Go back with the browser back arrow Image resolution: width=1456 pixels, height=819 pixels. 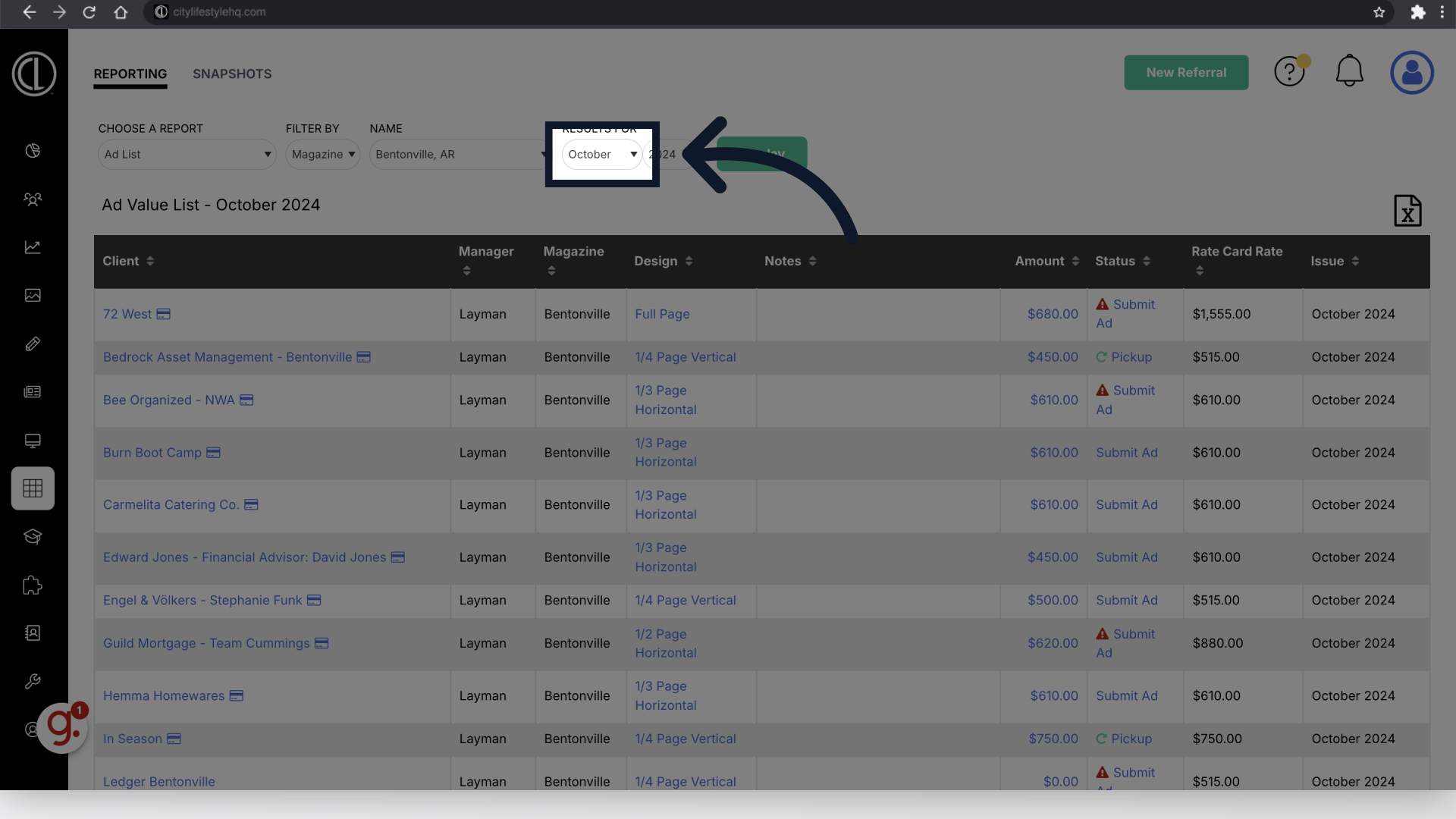(29, 12)
